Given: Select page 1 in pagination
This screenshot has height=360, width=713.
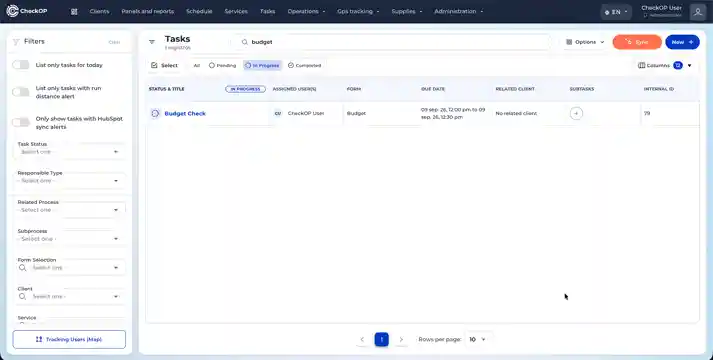Looking at the screenshot, I should pos(382,340).
